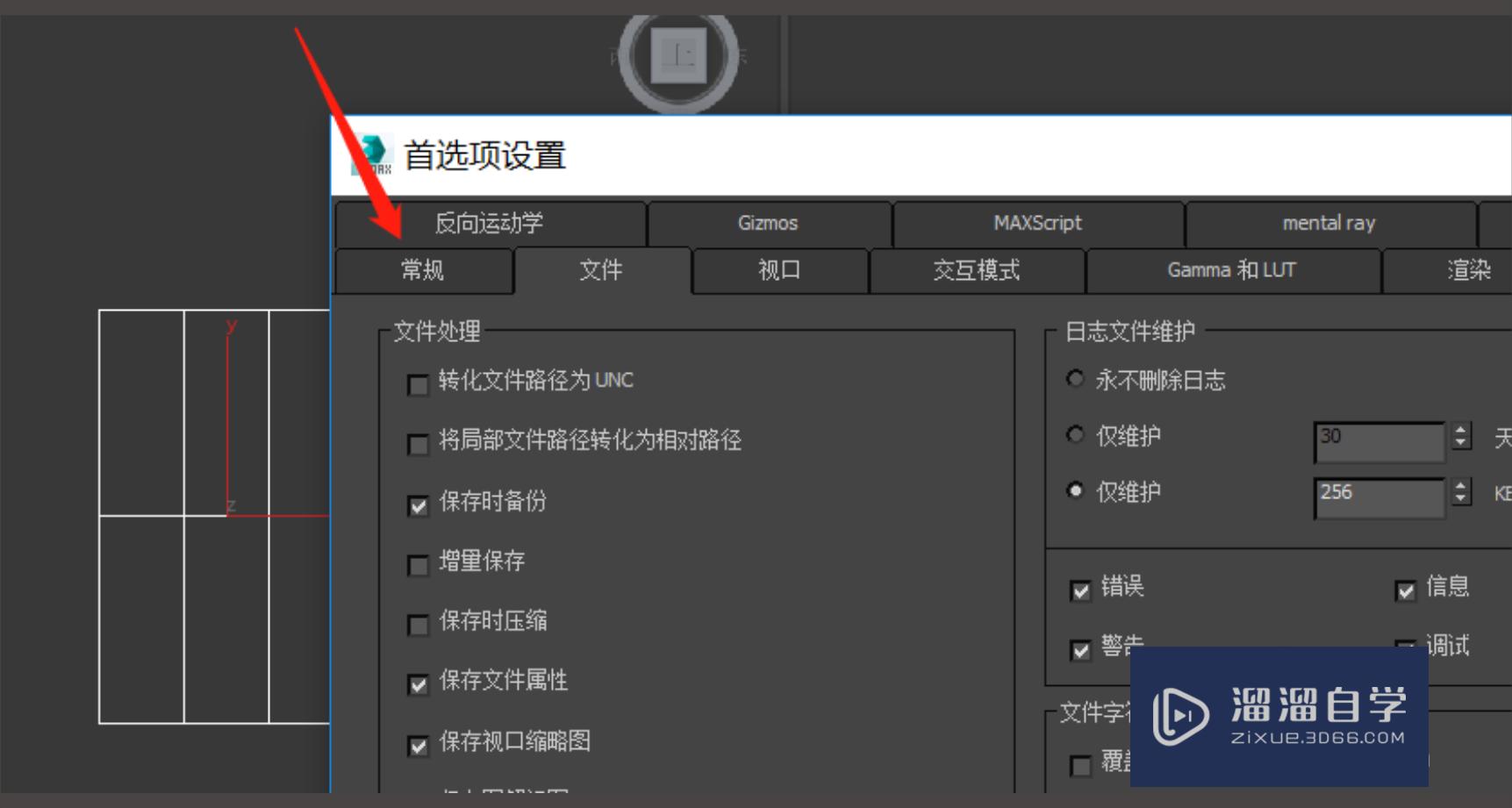Tick 将局部文件路径转化为相对路径 checkbox
The height and width of the screenshot is (808, 1512).
(x=419, y=445)
